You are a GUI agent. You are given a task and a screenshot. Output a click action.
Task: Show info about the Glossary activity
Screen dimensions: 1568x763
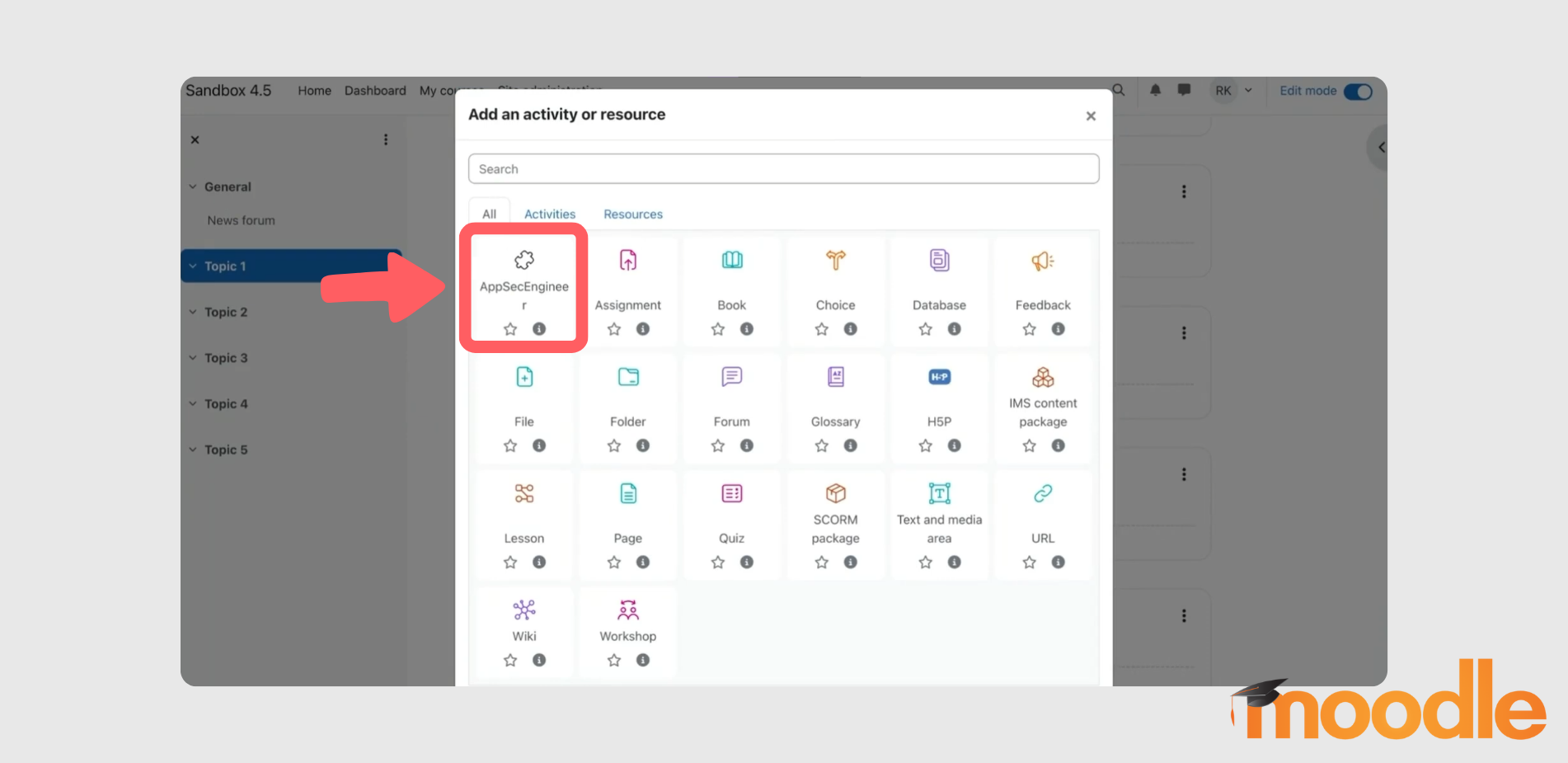[850, 445]
